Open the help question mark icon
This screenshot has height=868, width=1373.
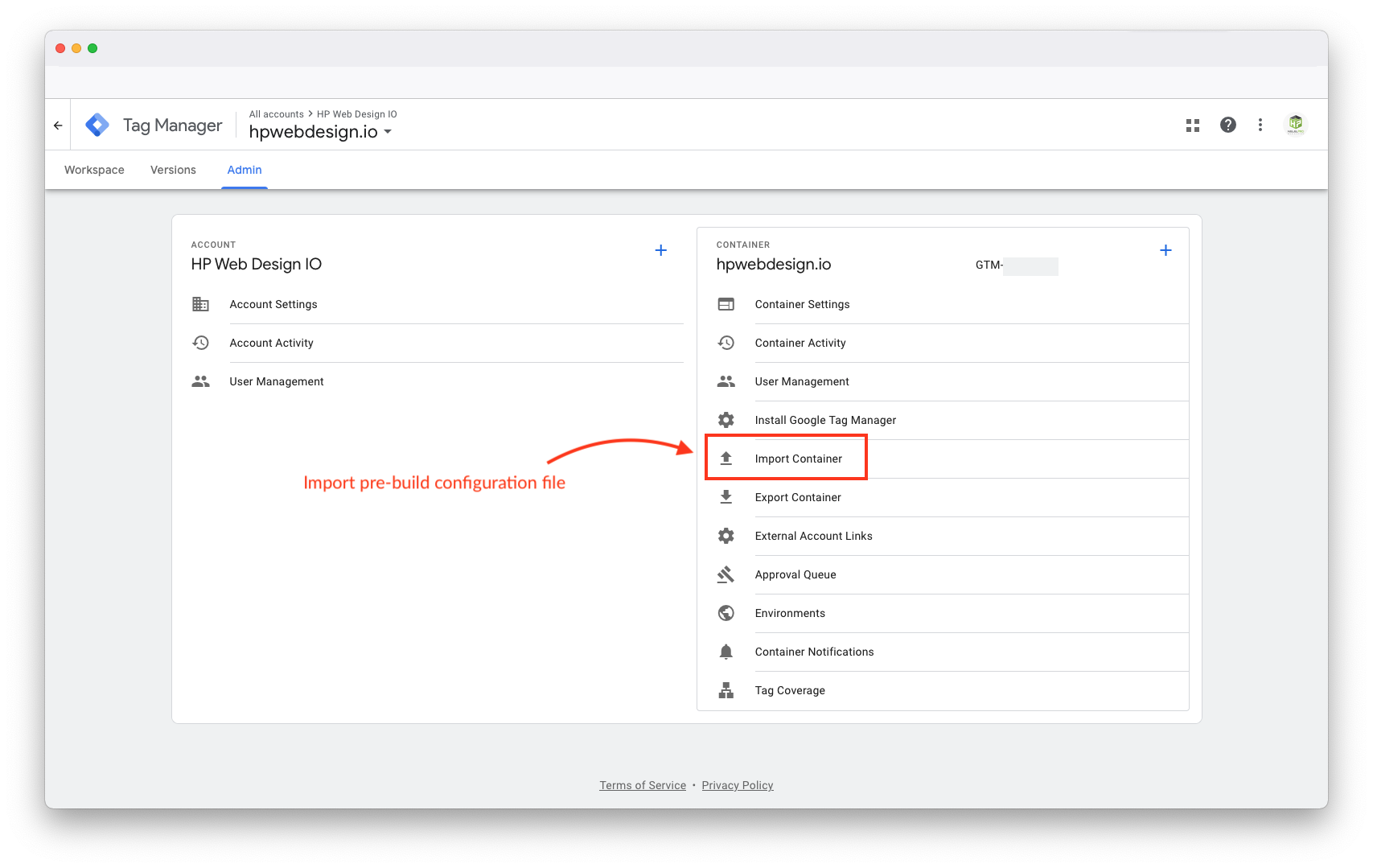coord(1227,125)
